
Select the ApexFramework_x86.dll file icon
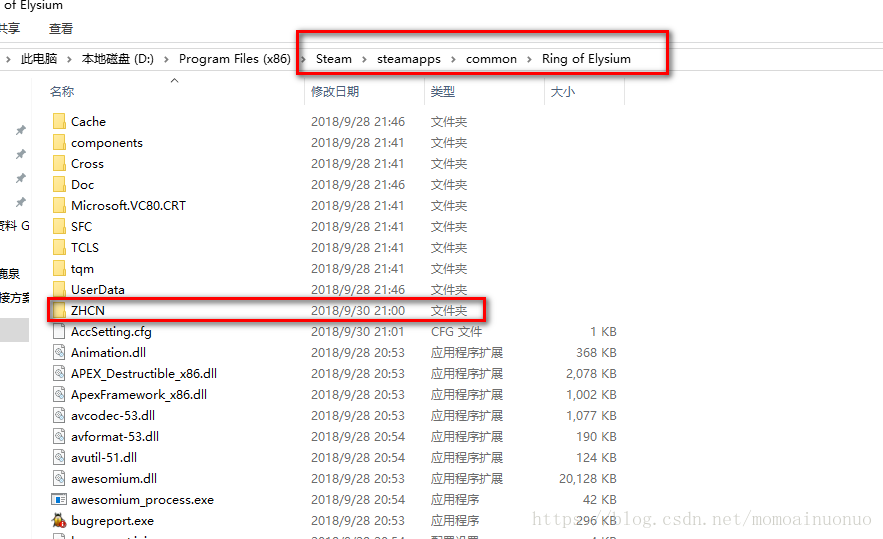[59, 394]
